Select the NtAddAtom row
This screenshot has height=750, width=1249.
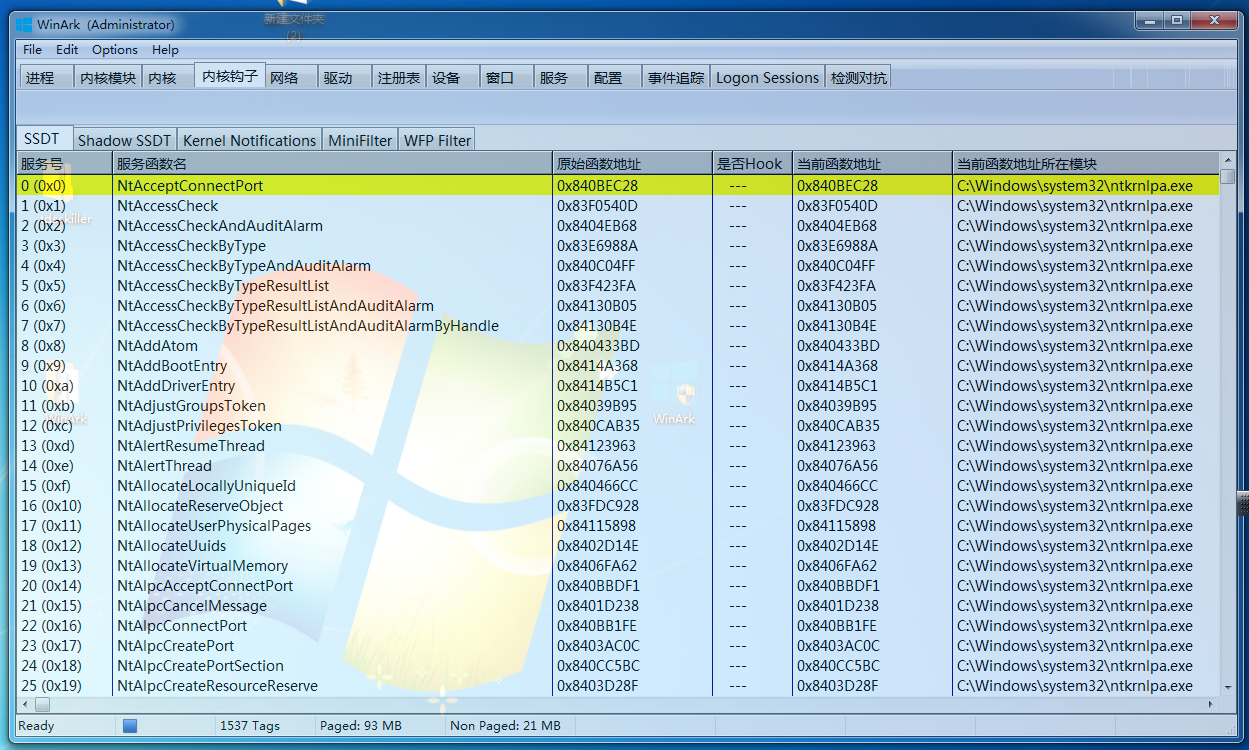[x=618, y=345]
